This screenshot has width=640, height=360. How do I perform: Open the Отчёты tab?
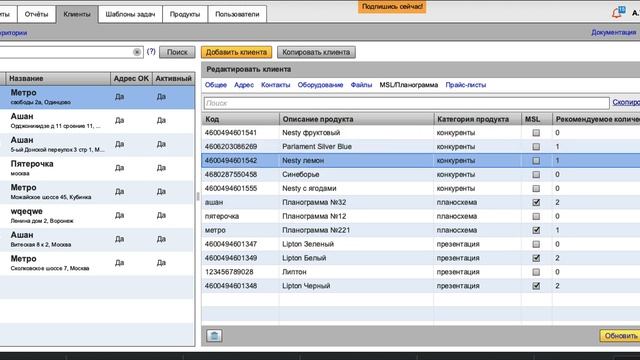pos(36,14)
